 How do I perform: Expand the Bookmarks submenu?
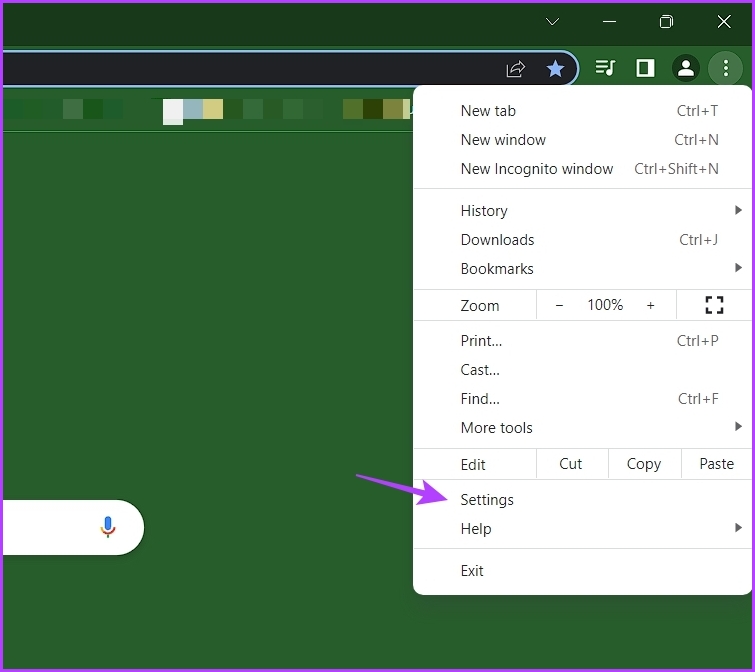[x=582, y=268]
